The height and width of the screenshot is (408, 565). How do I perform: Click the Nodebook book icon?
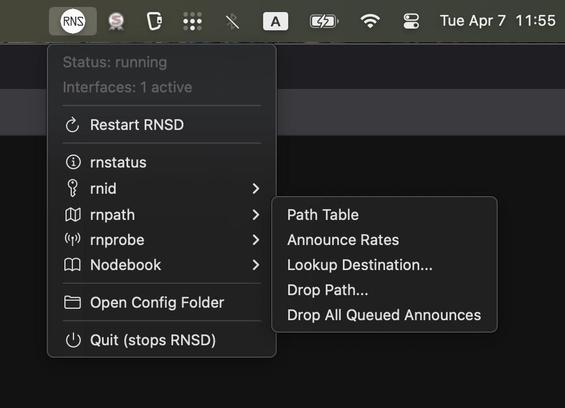point(72,265)
